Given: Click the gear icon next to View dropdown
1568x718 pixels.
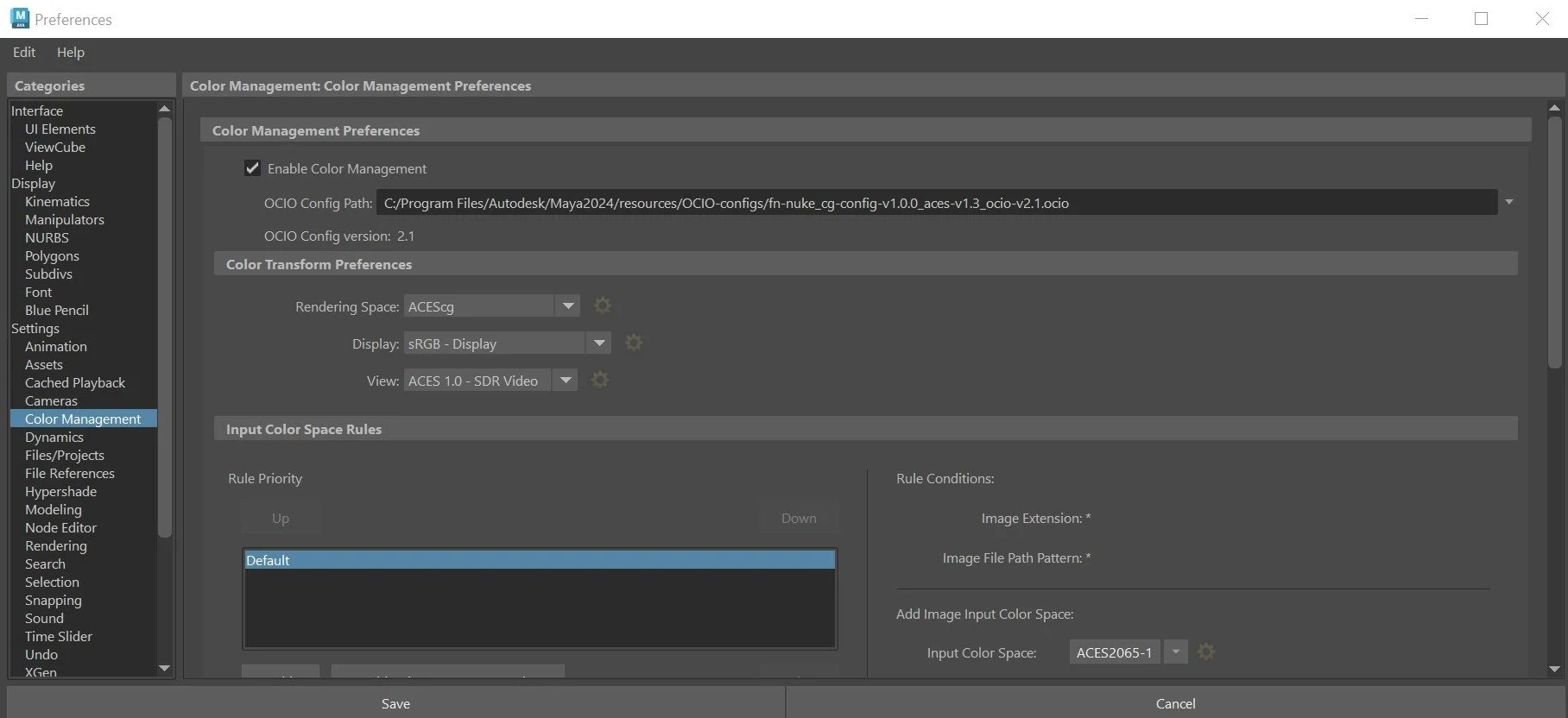Looking at the screenshot, I should (600, 380).
